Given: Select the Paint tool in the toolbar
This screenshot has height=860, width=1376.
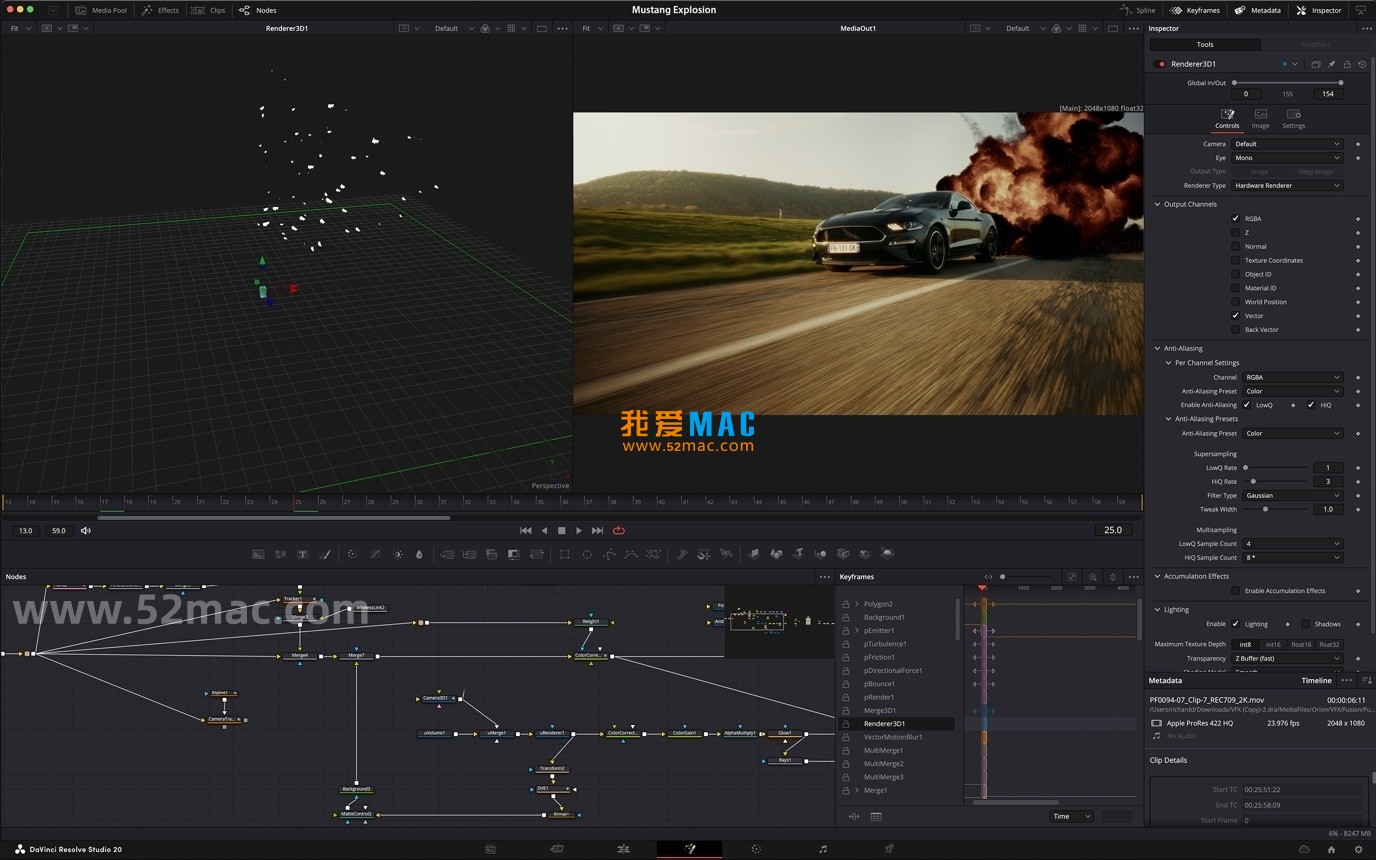Looking at the screenshot, I should click(x=325, y=553).
